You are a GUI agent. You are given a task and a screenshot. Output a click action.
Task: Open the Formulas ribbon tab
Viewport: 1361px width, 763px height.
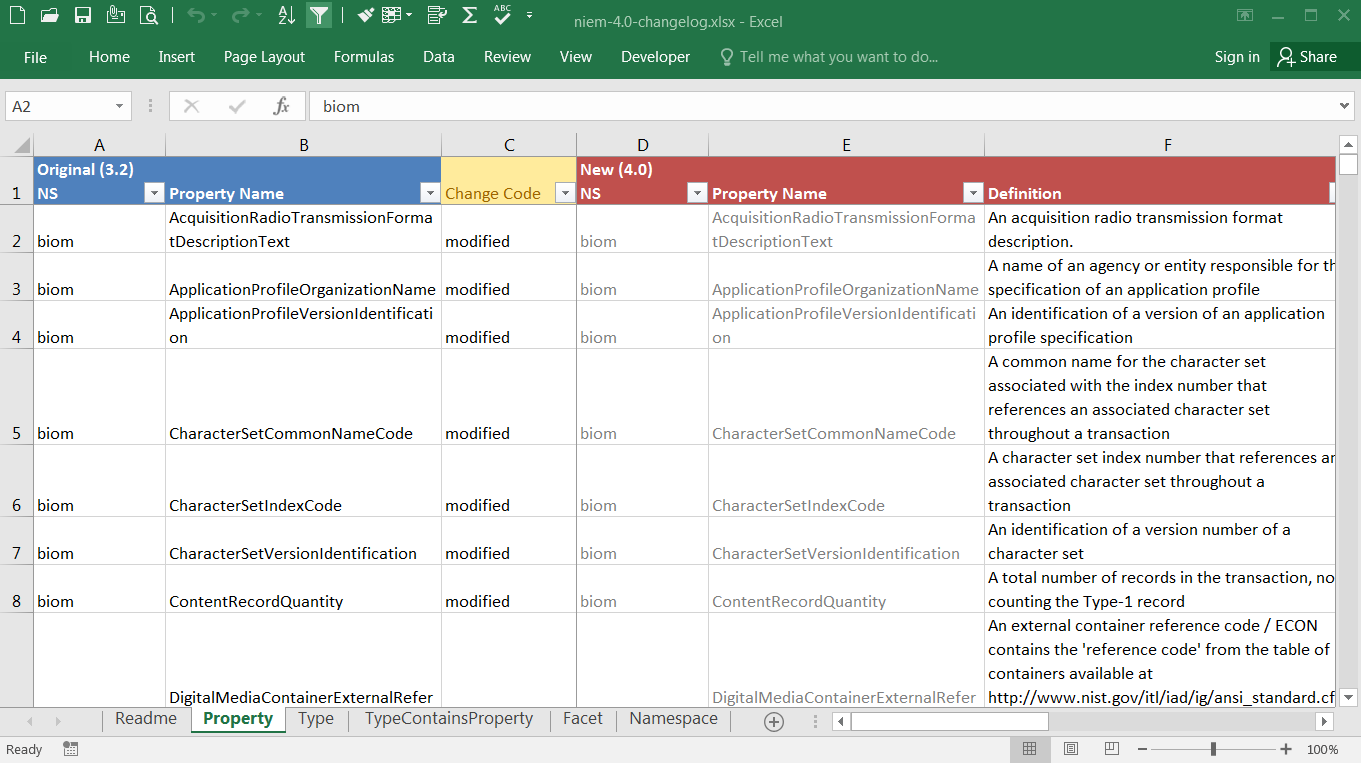pos(364,57)
